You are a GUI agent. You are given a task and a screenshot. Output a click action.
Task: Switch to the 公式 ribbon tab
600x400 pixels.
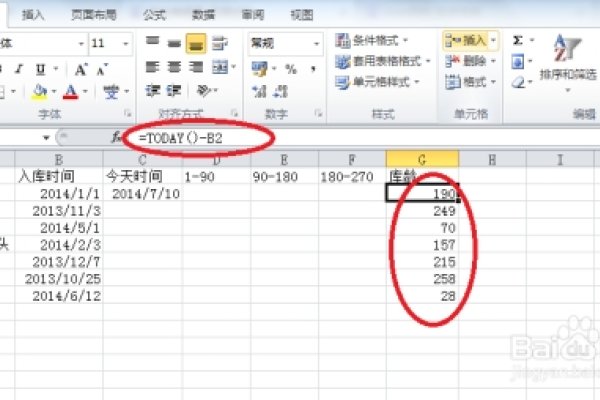coord(154,15)
